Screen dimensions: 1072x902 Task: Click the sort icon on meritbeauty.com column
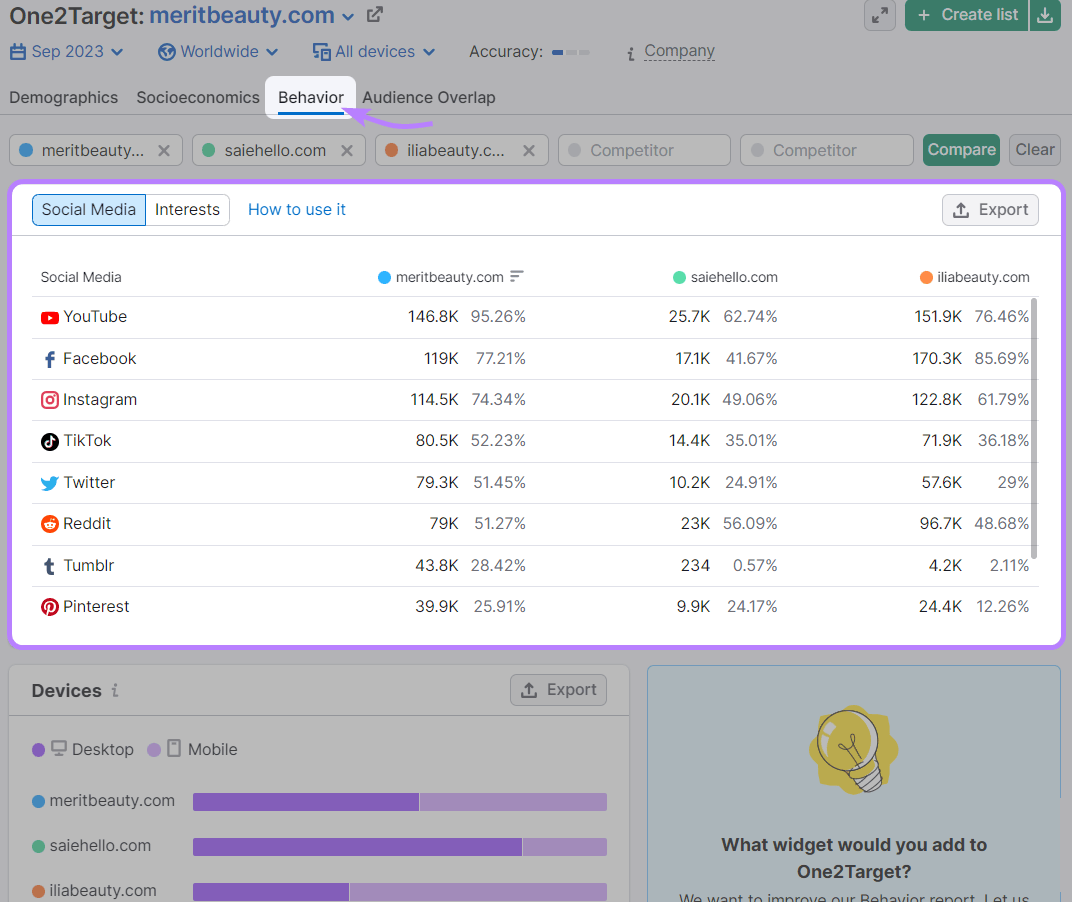[x=516, y=277]
